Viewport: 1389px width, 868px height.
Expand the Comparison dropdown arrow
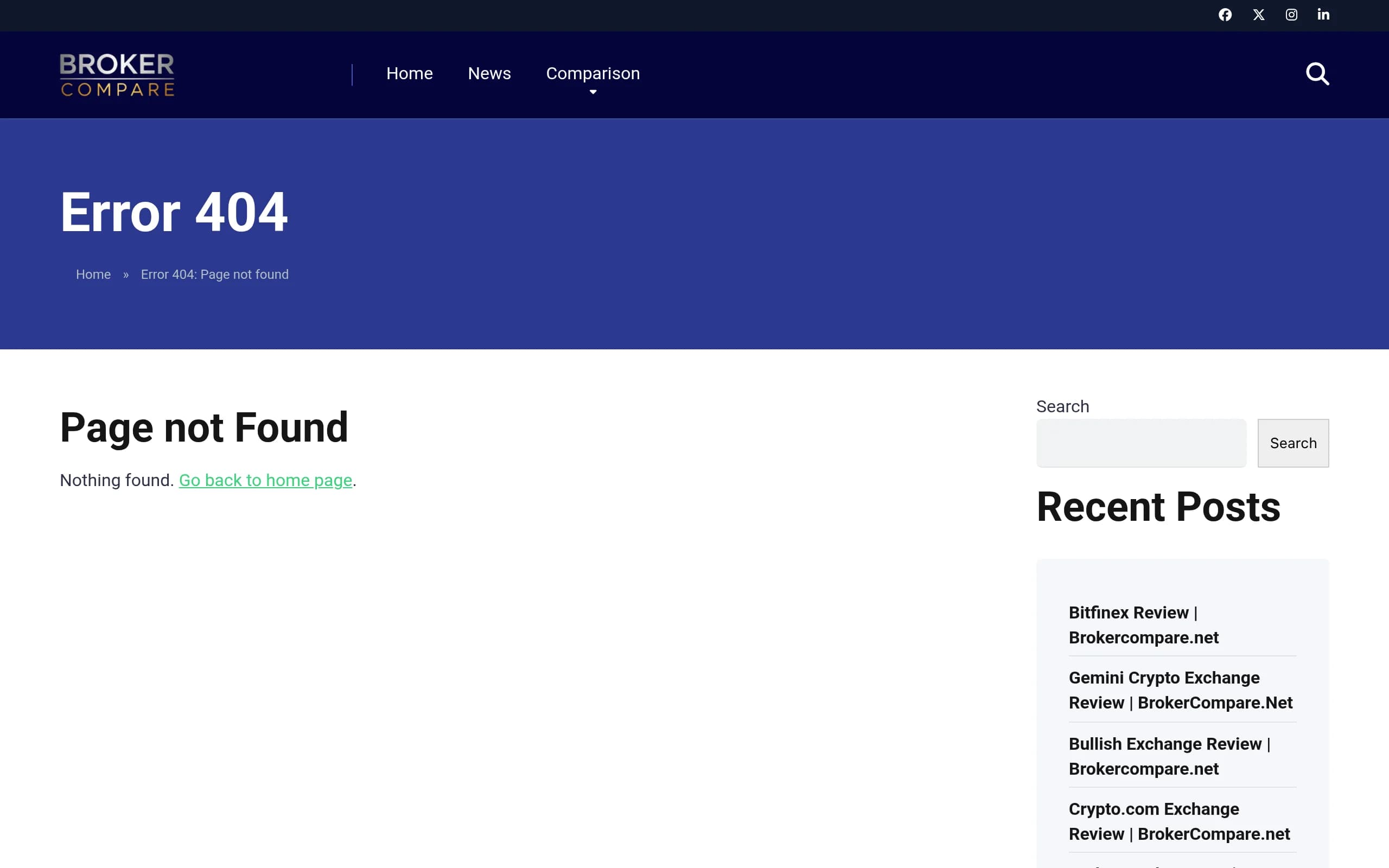[x=593, y=92]
